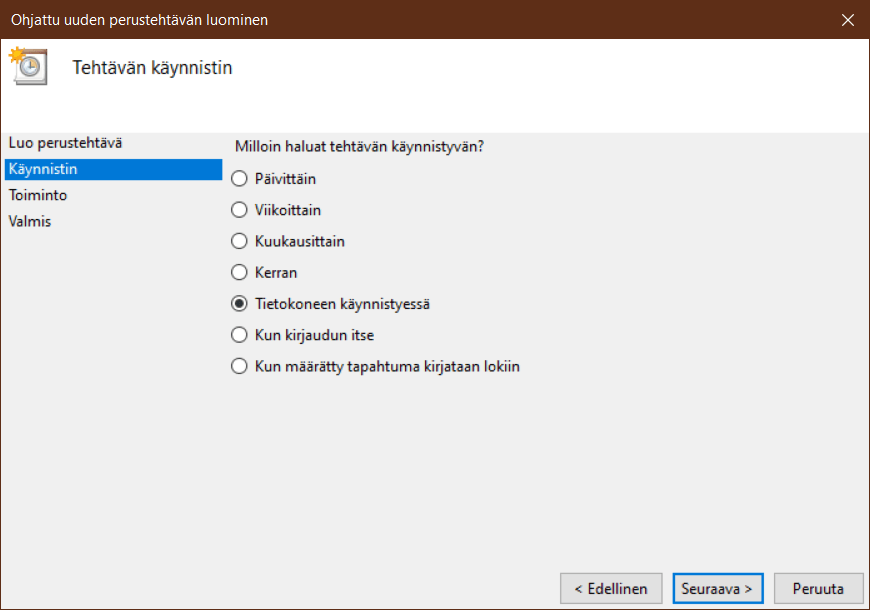Select the event-logged trigger radio circle
The image size is (870, 610).
(x=239, y=366)
